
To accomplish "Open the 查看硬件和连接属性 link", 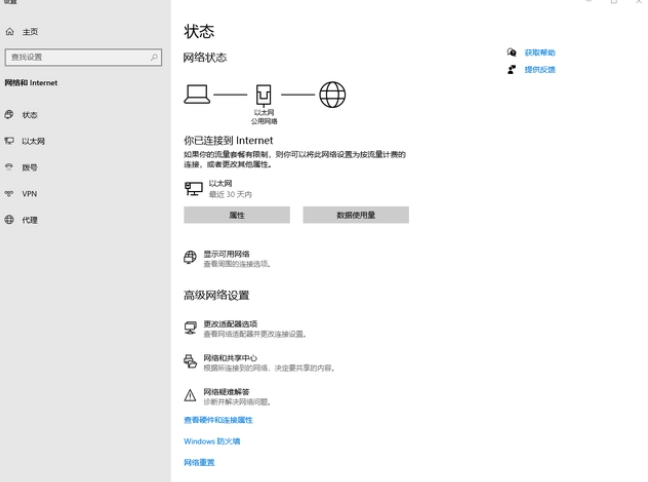I will pyautogui.click(x=218, y=420).
